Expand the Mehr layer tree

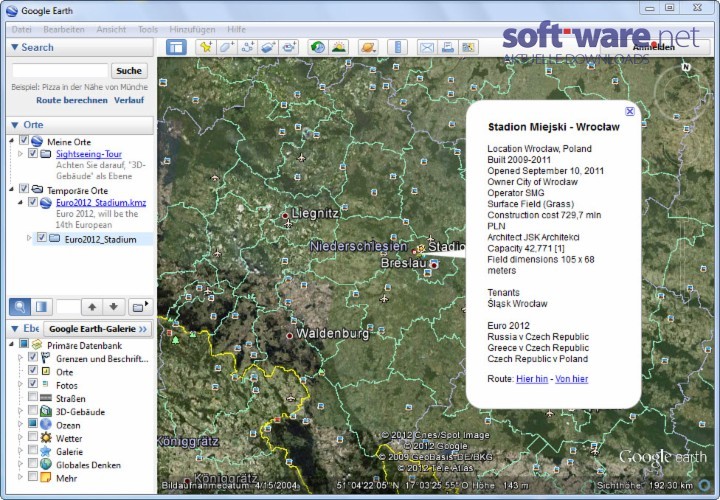[20, 477]
